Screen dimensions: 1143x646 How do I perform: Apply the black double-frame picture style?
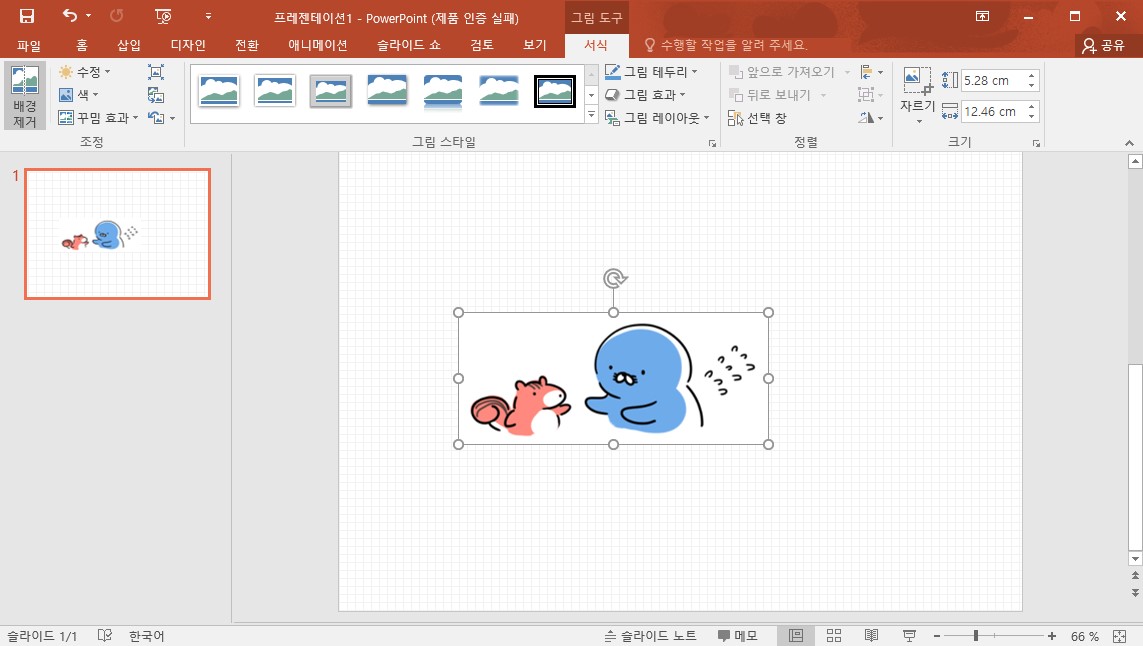click(555, 91)
